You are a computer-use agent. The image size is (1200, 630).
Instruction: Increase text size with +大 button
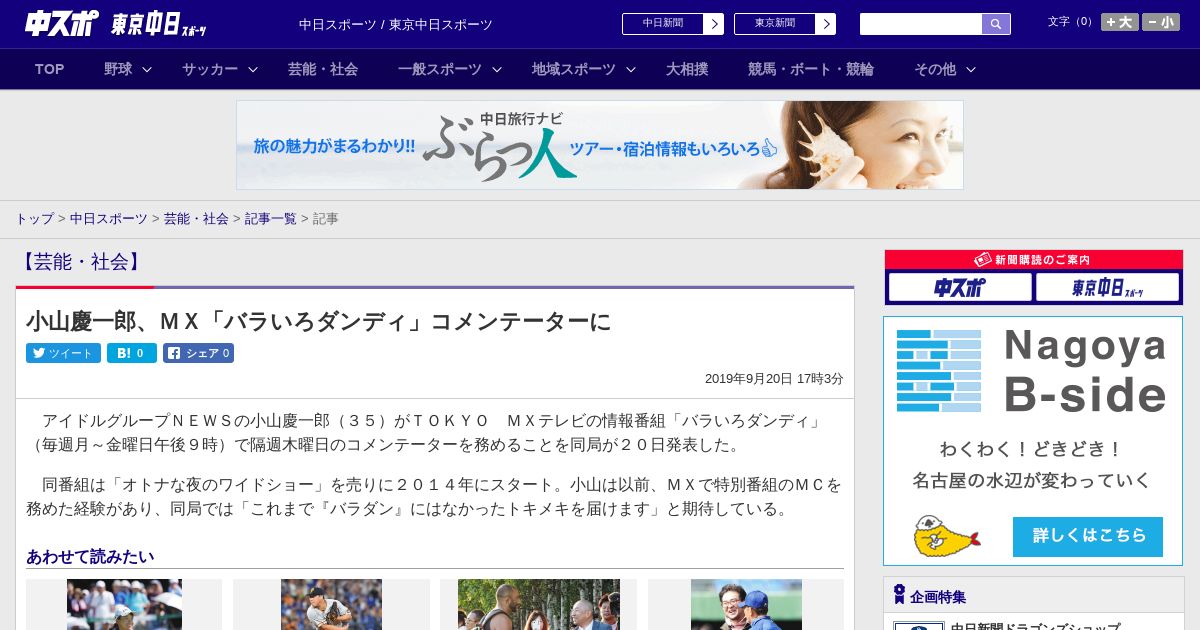[1120, 22]
